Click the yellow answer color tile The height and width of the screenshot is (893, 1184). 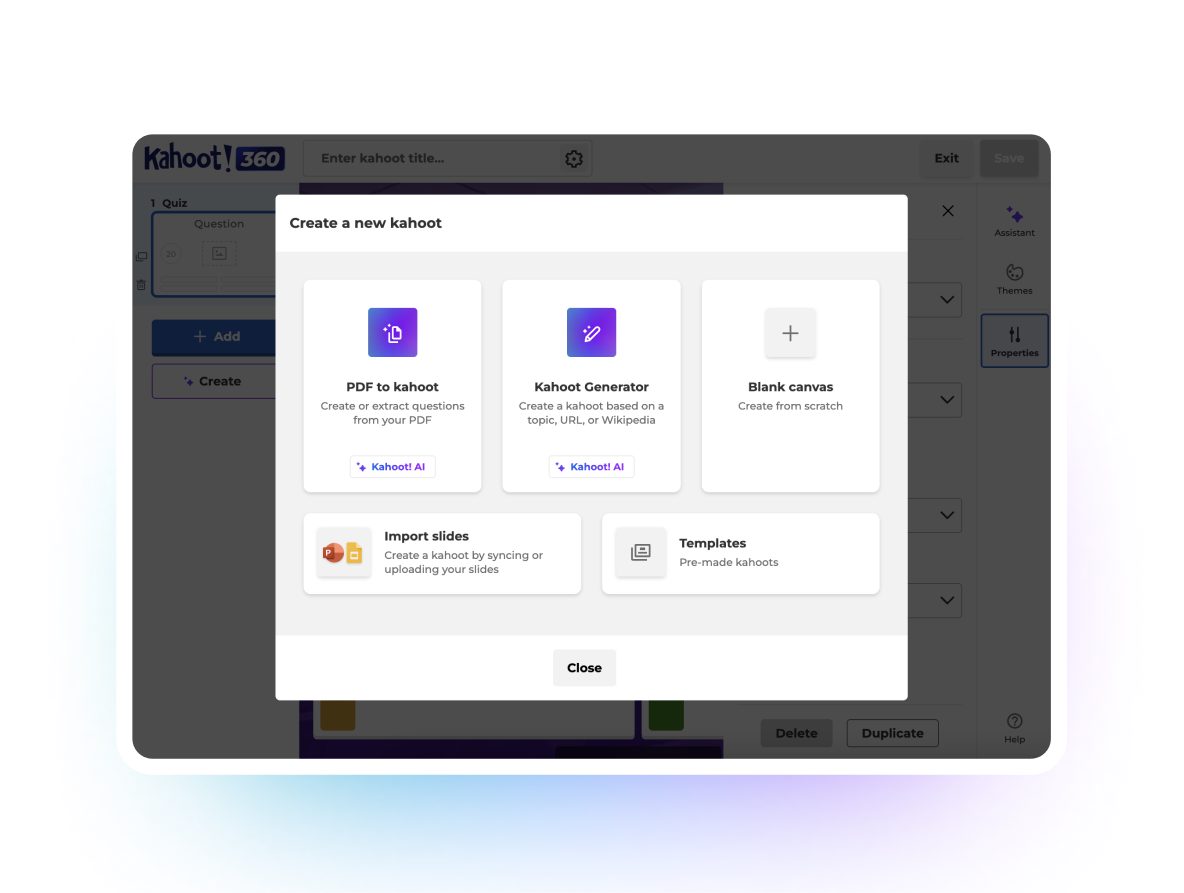(x=338, y=715)
